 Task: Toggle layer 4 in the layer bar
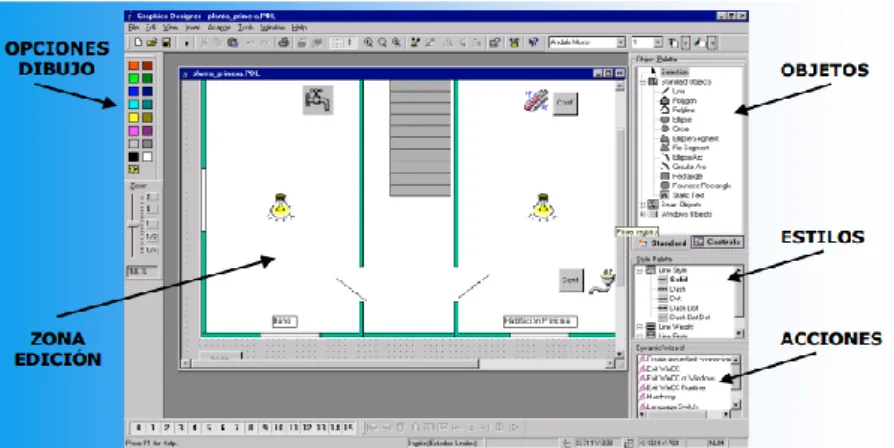pos(194,427)
